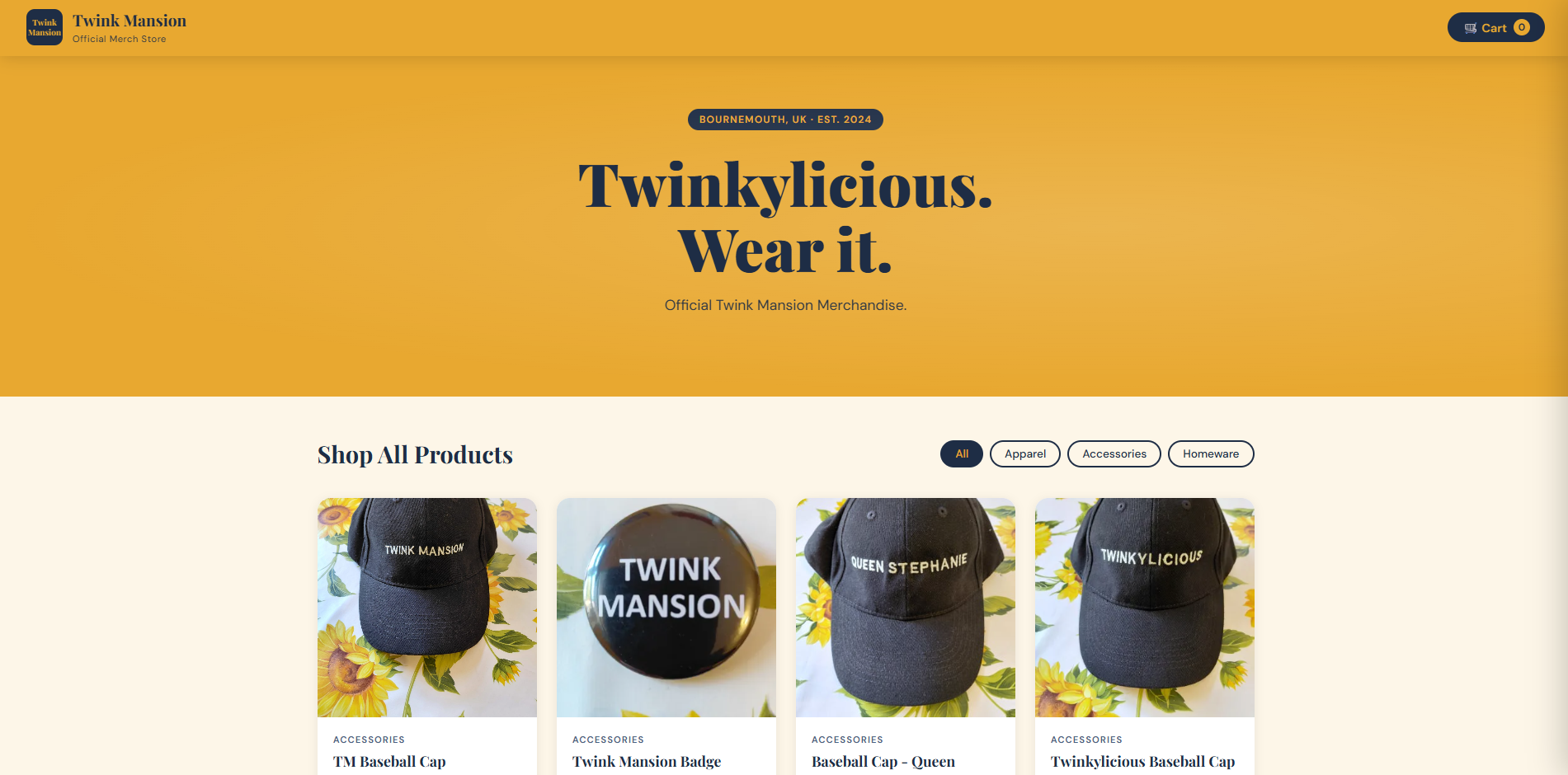The width and height of the screenshot is (1568, 775).
Task: Click the Official Merch Store subtitle
Action: click(120, 39)
